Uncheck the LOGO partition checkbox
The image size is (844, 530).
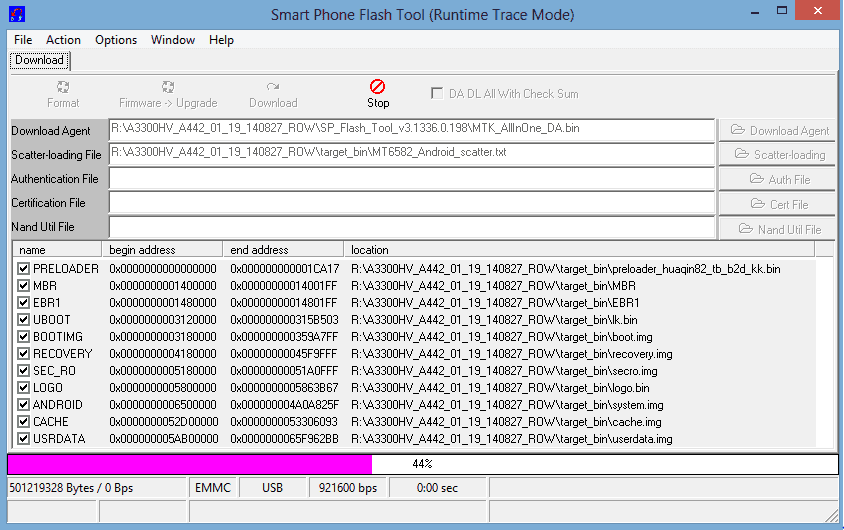[23, 387]
